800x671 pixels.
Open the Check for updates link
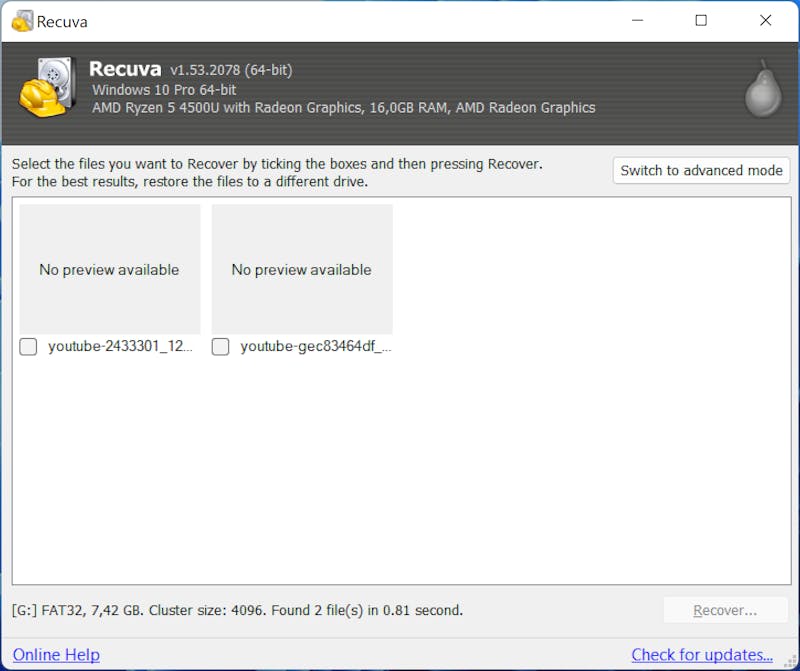tap(702, 655)
